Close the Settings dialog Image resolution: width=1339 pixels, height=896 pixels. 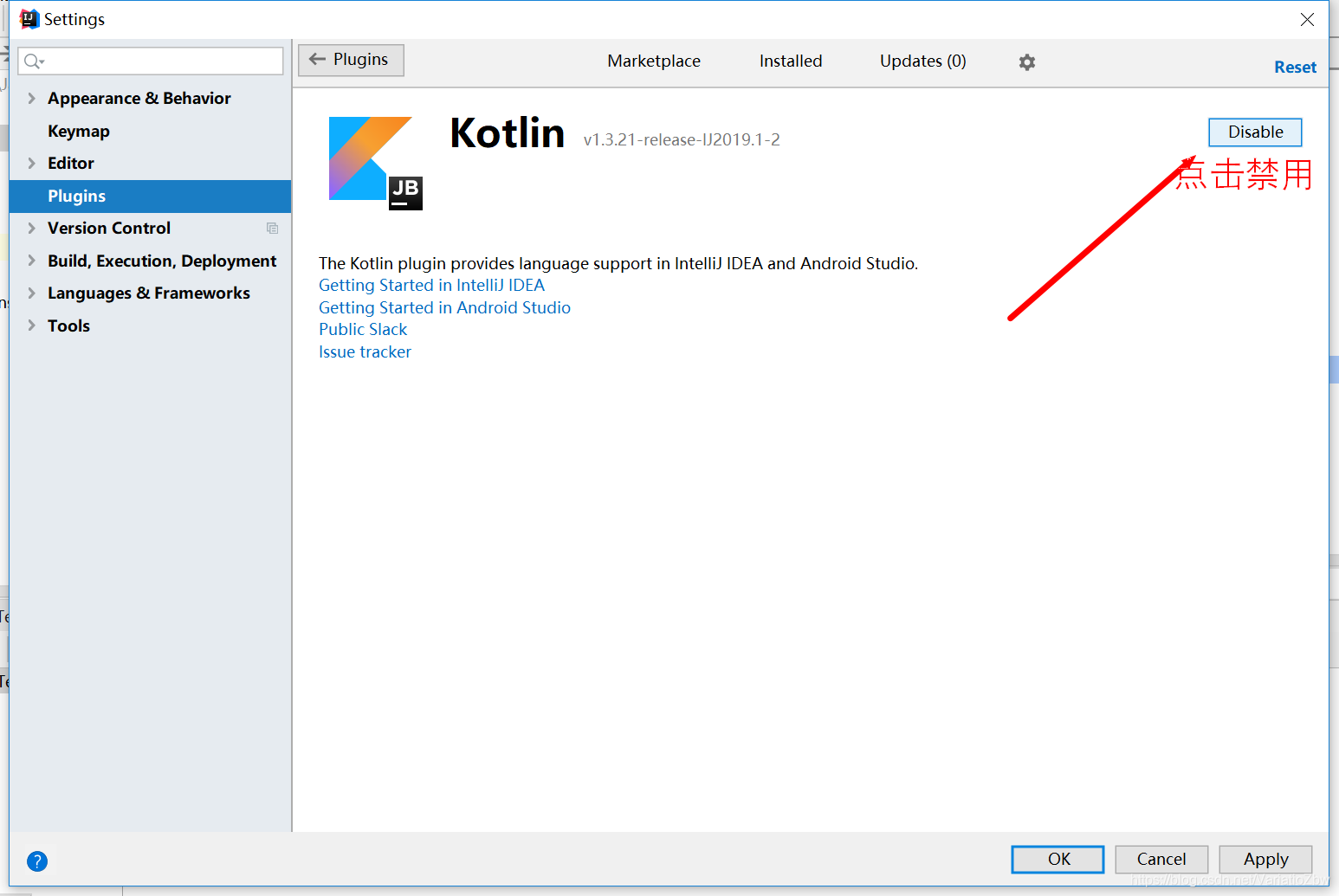(x=1307, y=19)
